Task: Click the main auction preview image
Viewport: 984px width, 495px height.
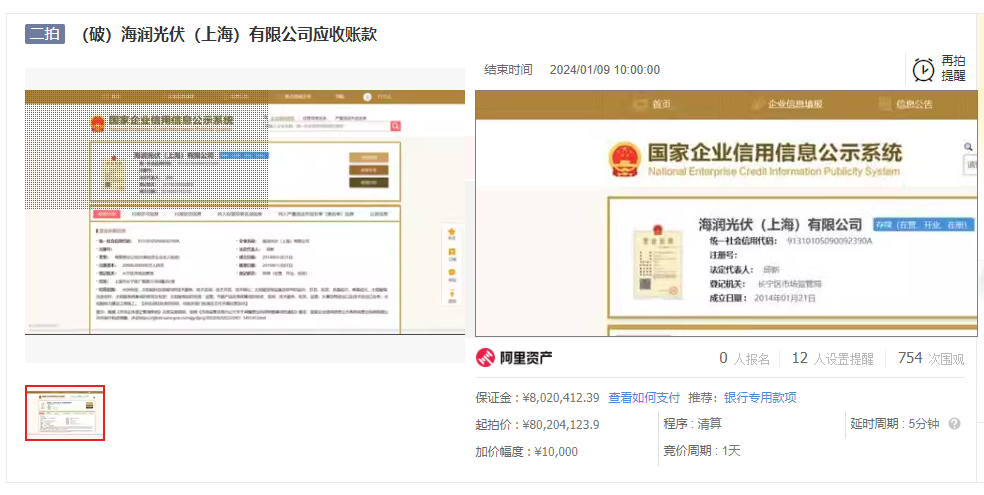Action: 245,214
